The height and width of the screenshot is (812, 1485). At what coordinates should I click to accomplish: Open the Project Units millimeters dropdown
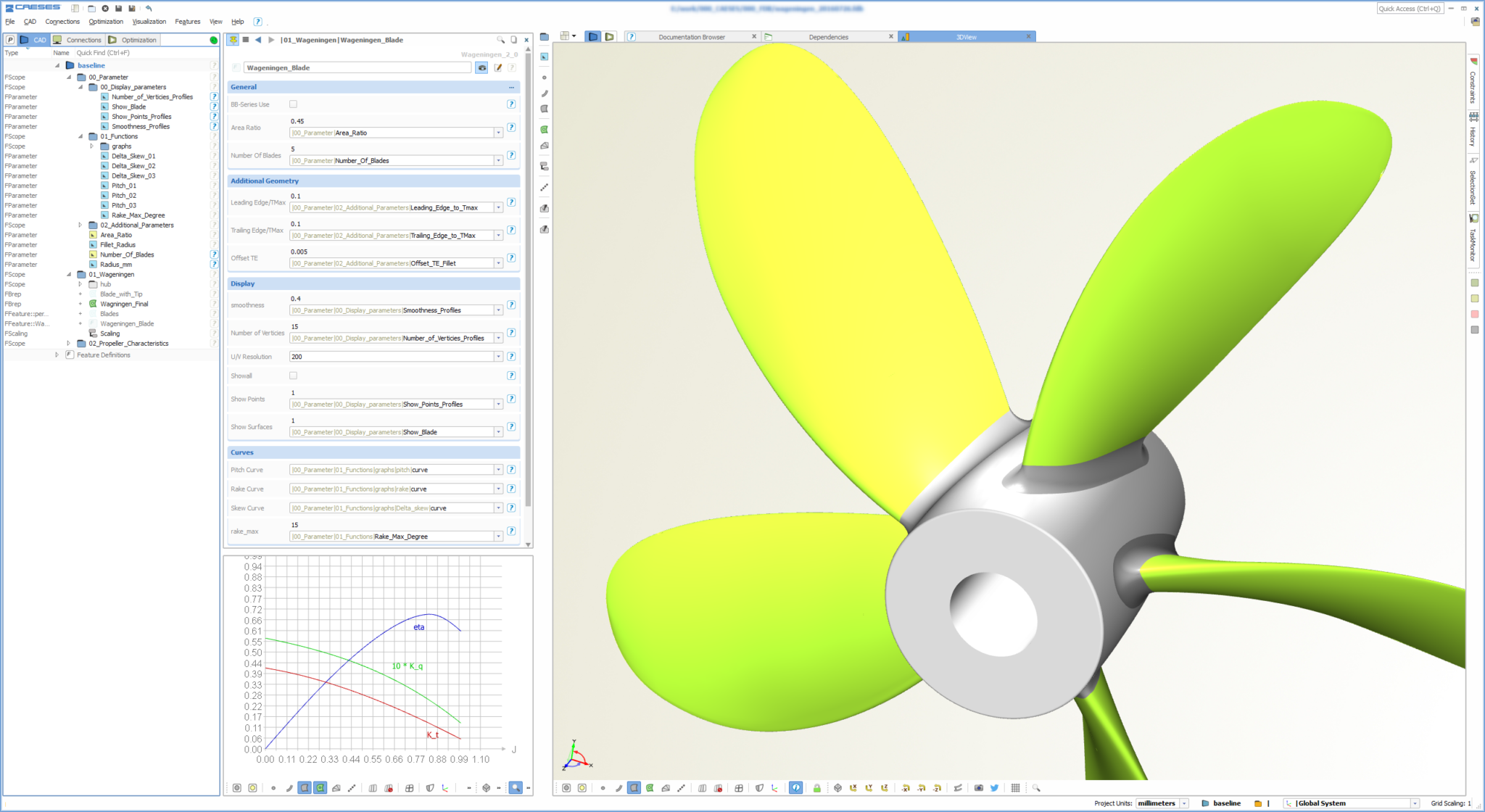[x=1183, y=803]
